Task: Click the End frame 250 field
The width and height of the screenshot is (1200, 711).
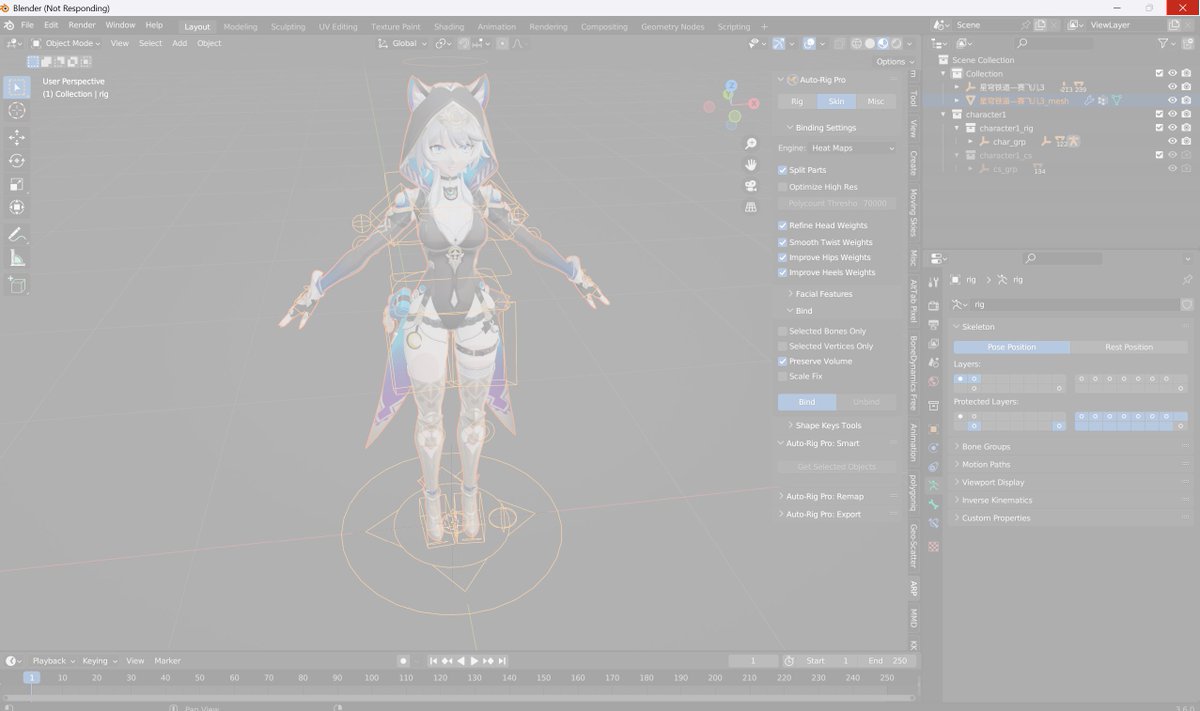Action: pyautogui.click(x=887, y=661)
